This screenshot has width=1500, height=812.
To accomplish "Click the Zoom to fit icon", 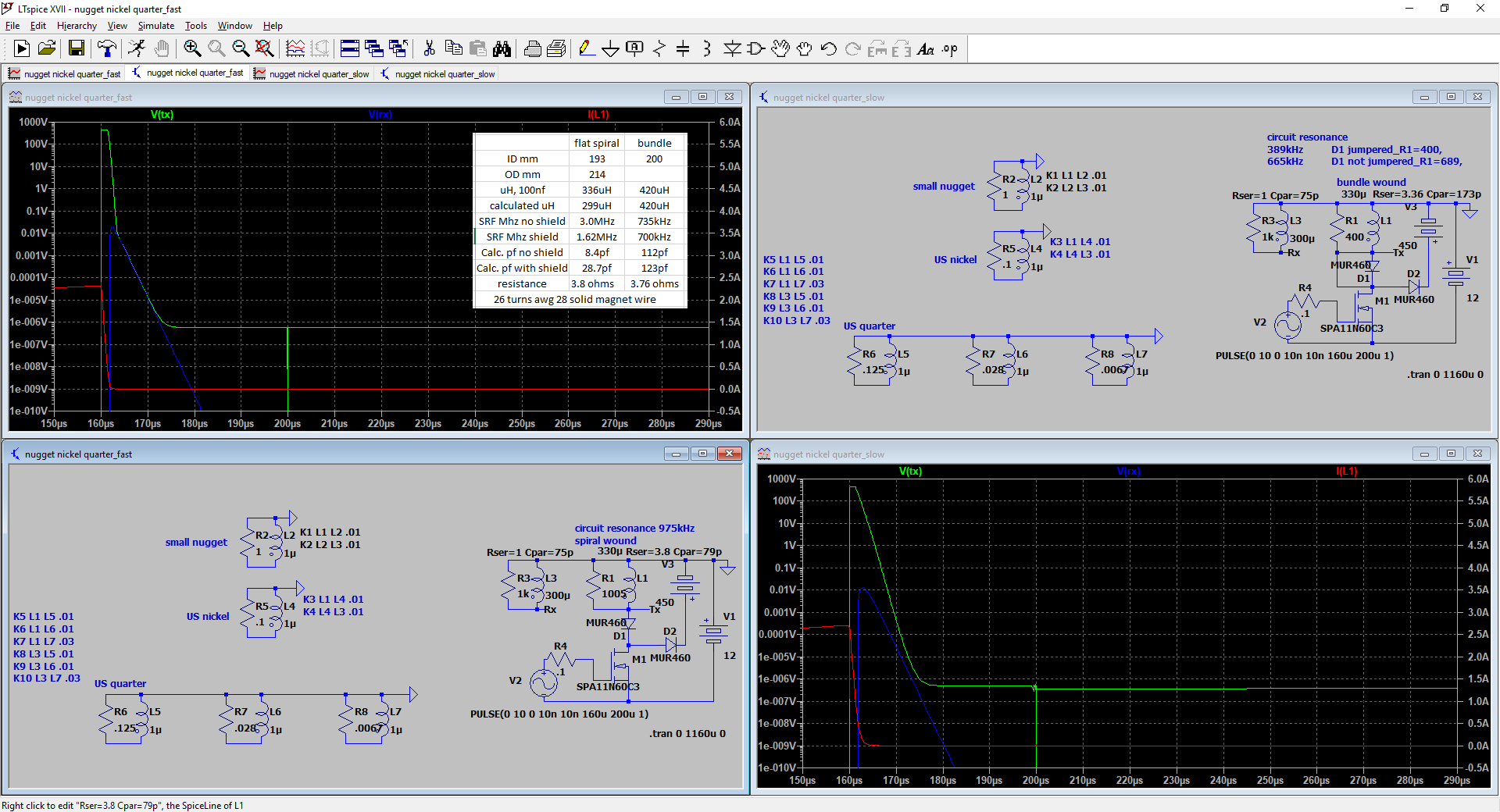I will pyautogui.click(x=265, y=49).
